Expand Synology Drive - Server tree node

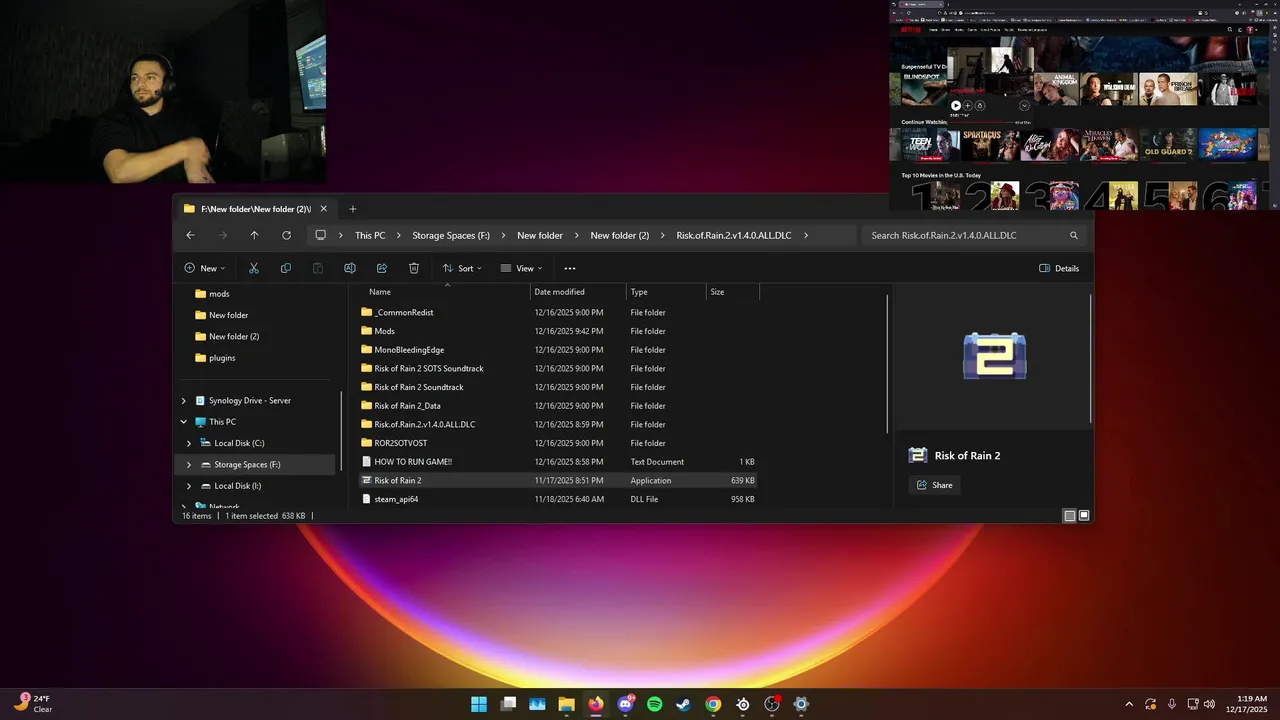click(x=183, y=401)
